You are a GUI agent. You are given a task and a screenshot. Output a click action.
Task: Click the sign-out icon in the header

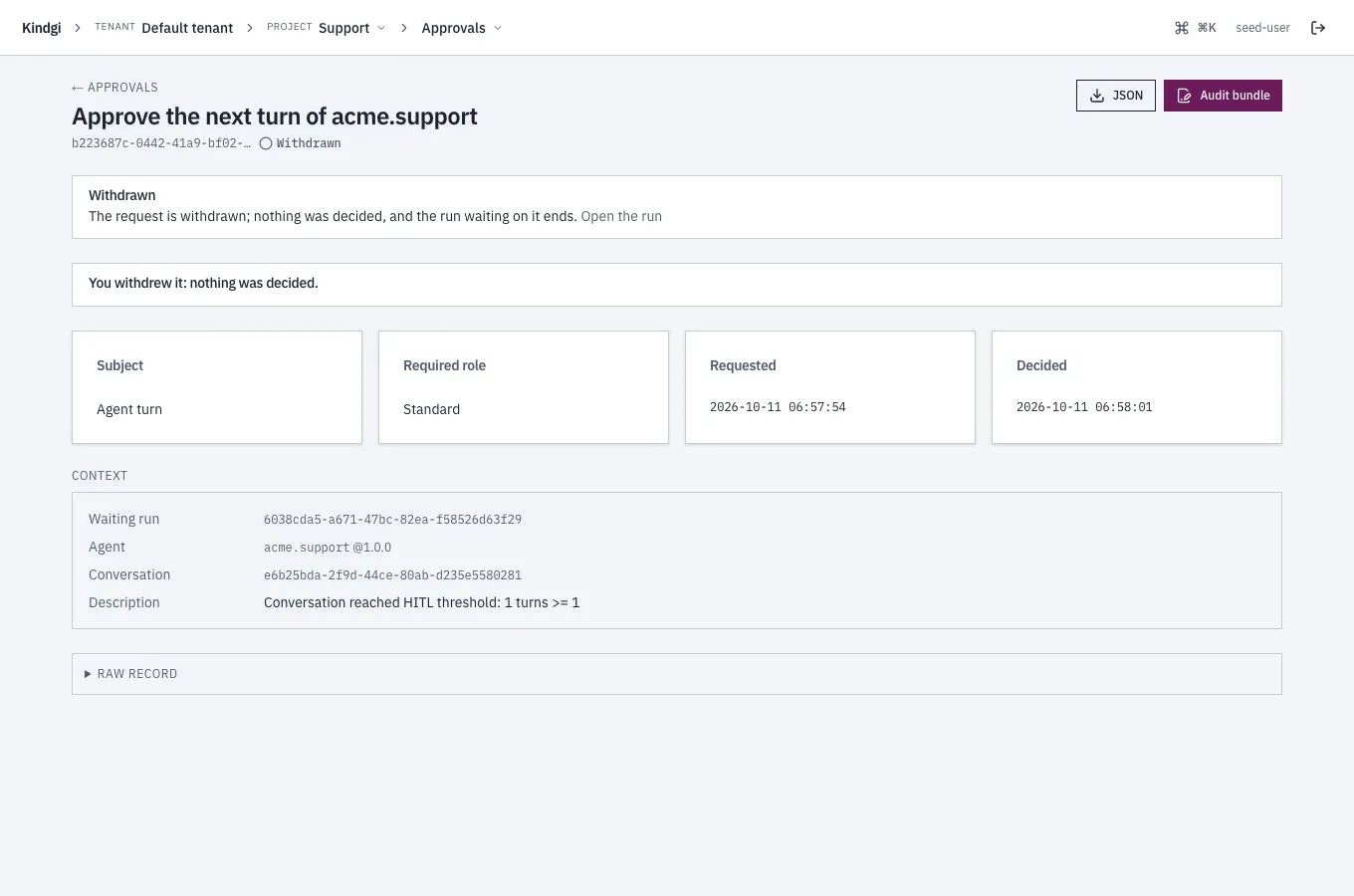1318,28
